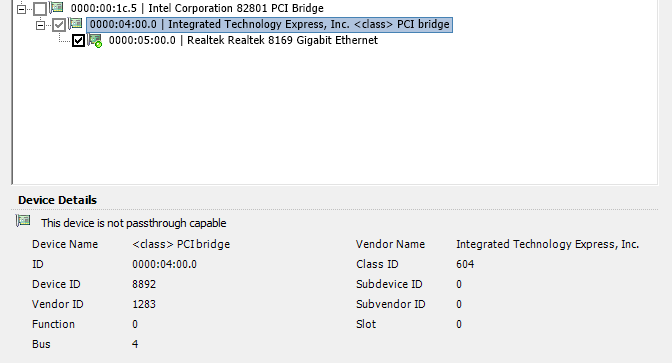The height and width of the screenshot is (363, 672).
Task: Click the Integrated Technology Express bridge device icon
Action: [x=75, y=23]
